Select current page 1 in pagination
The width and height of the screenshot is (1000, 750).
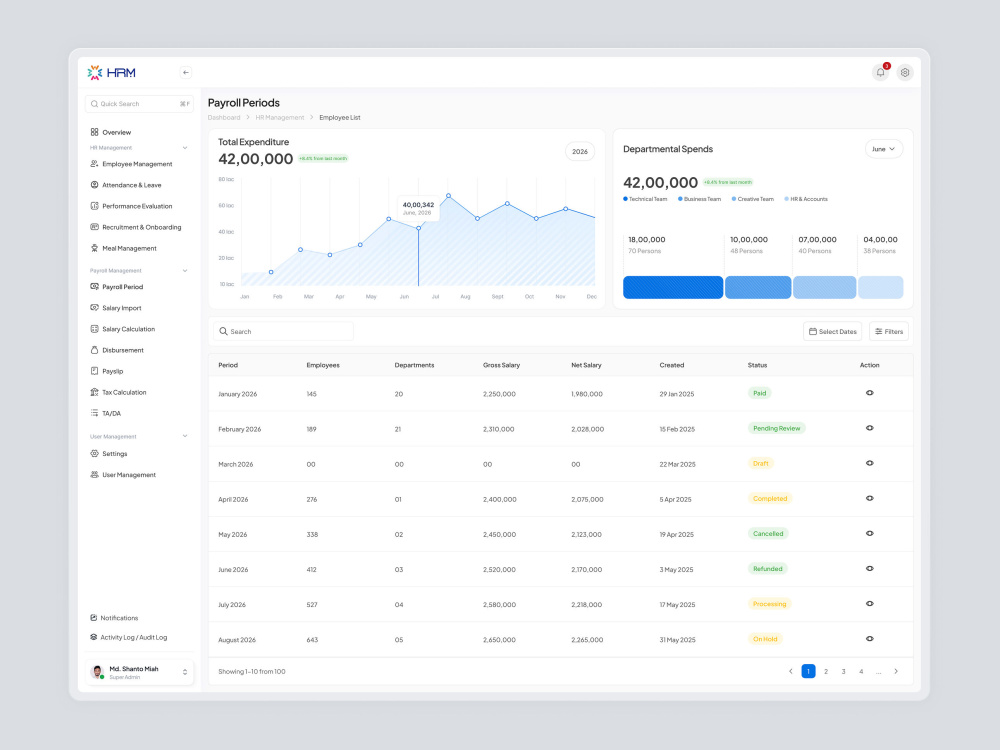(808, 672)
